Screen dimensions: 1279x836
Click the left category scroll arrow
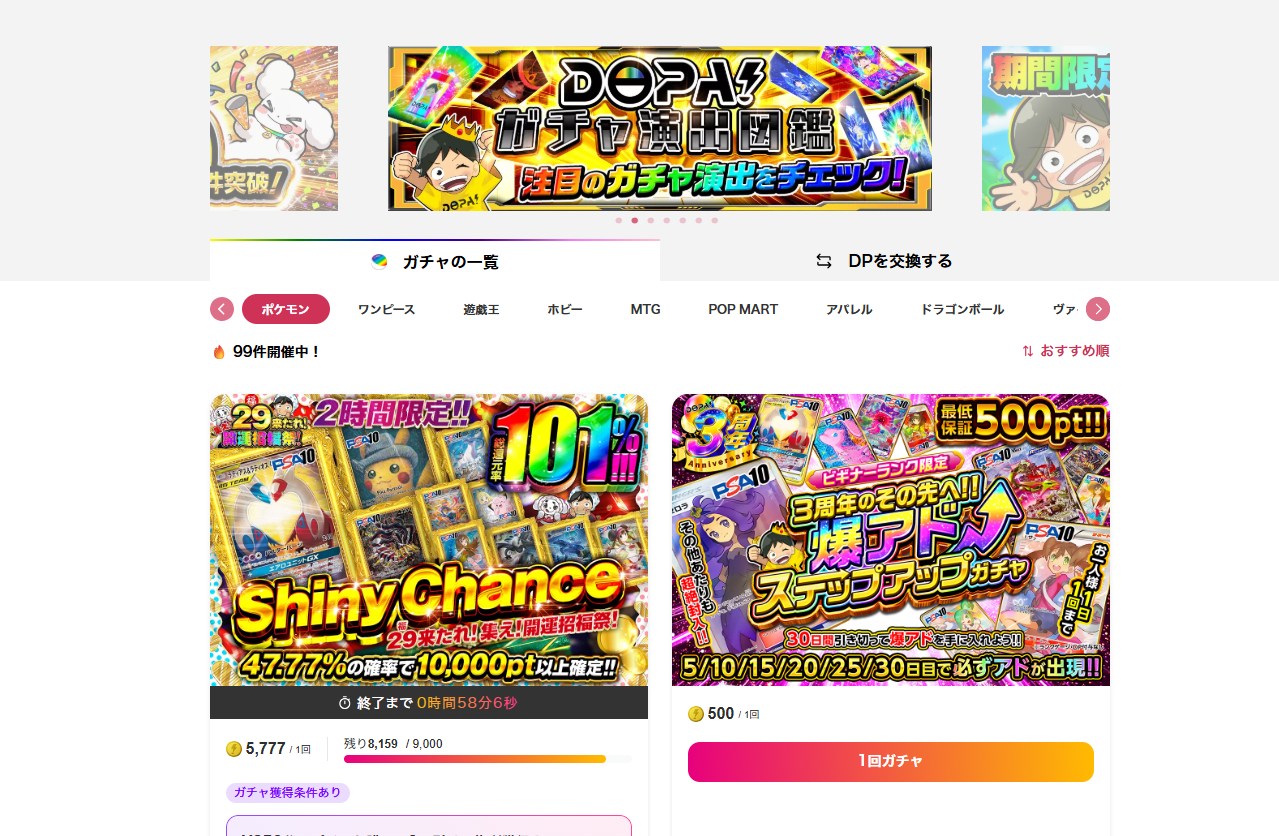[222, 309]
